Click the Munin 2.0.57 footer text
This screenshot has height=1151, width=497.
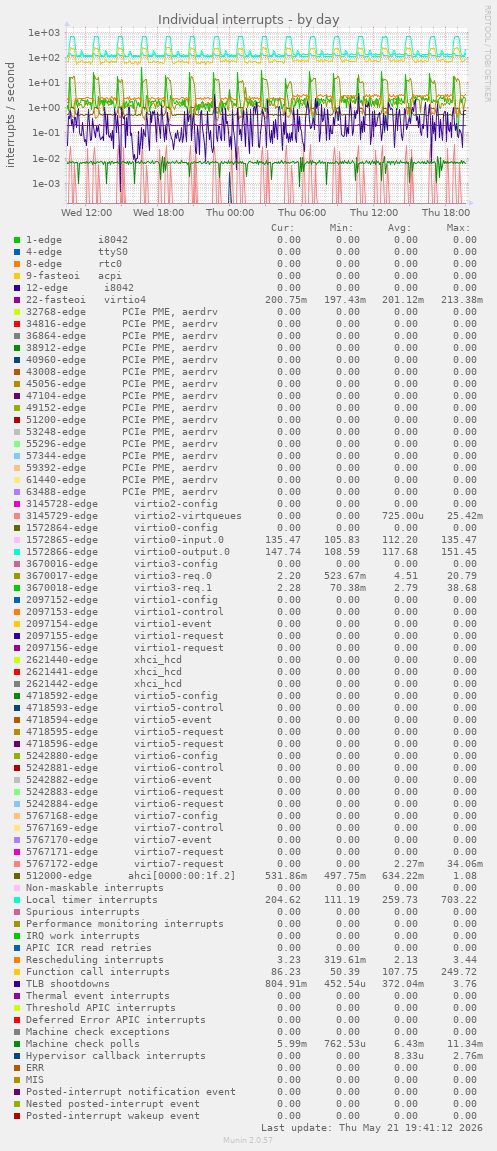[248, 1140]
